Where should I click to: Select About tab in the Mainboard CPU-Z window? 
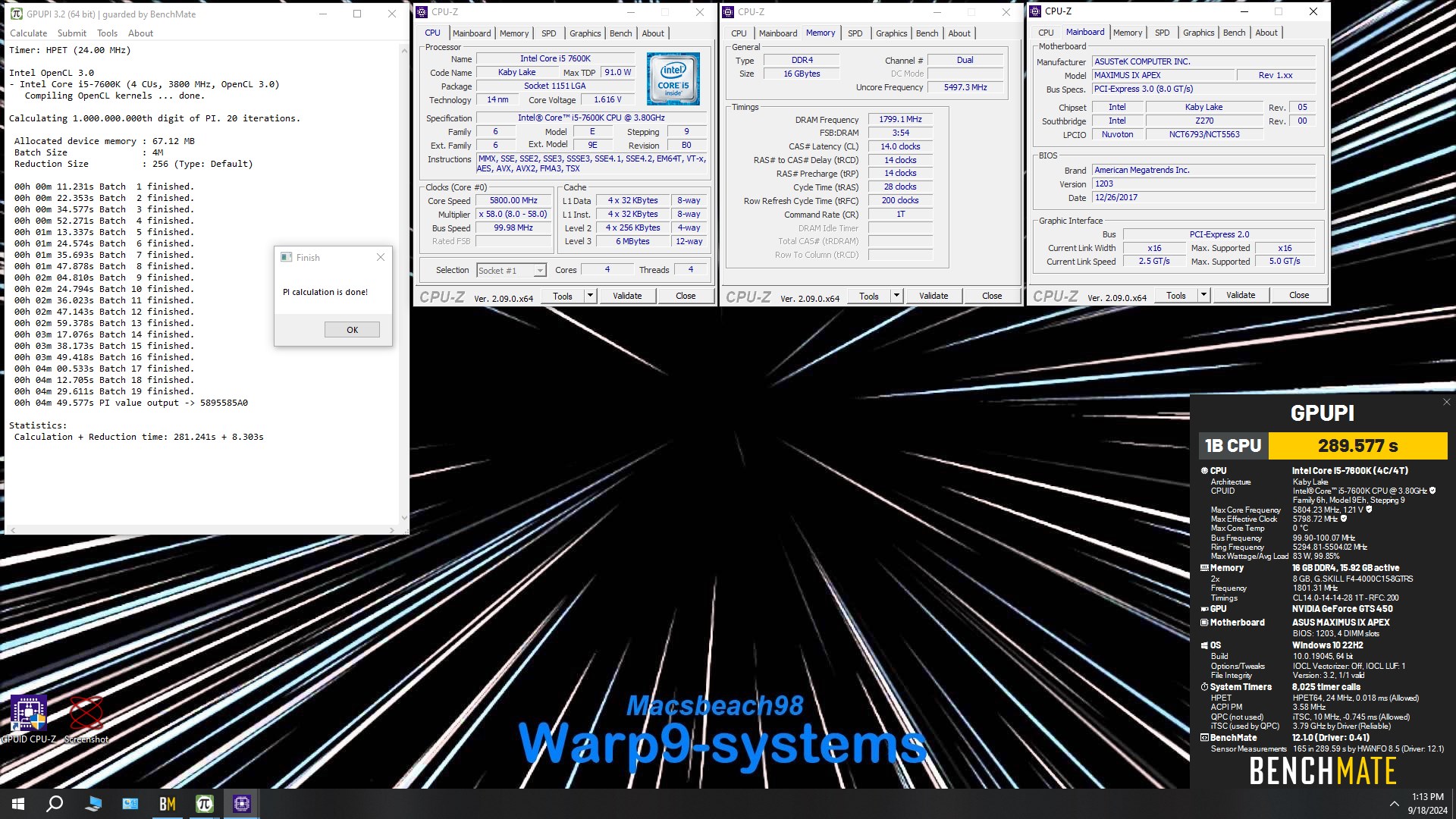click(1266, 33)
